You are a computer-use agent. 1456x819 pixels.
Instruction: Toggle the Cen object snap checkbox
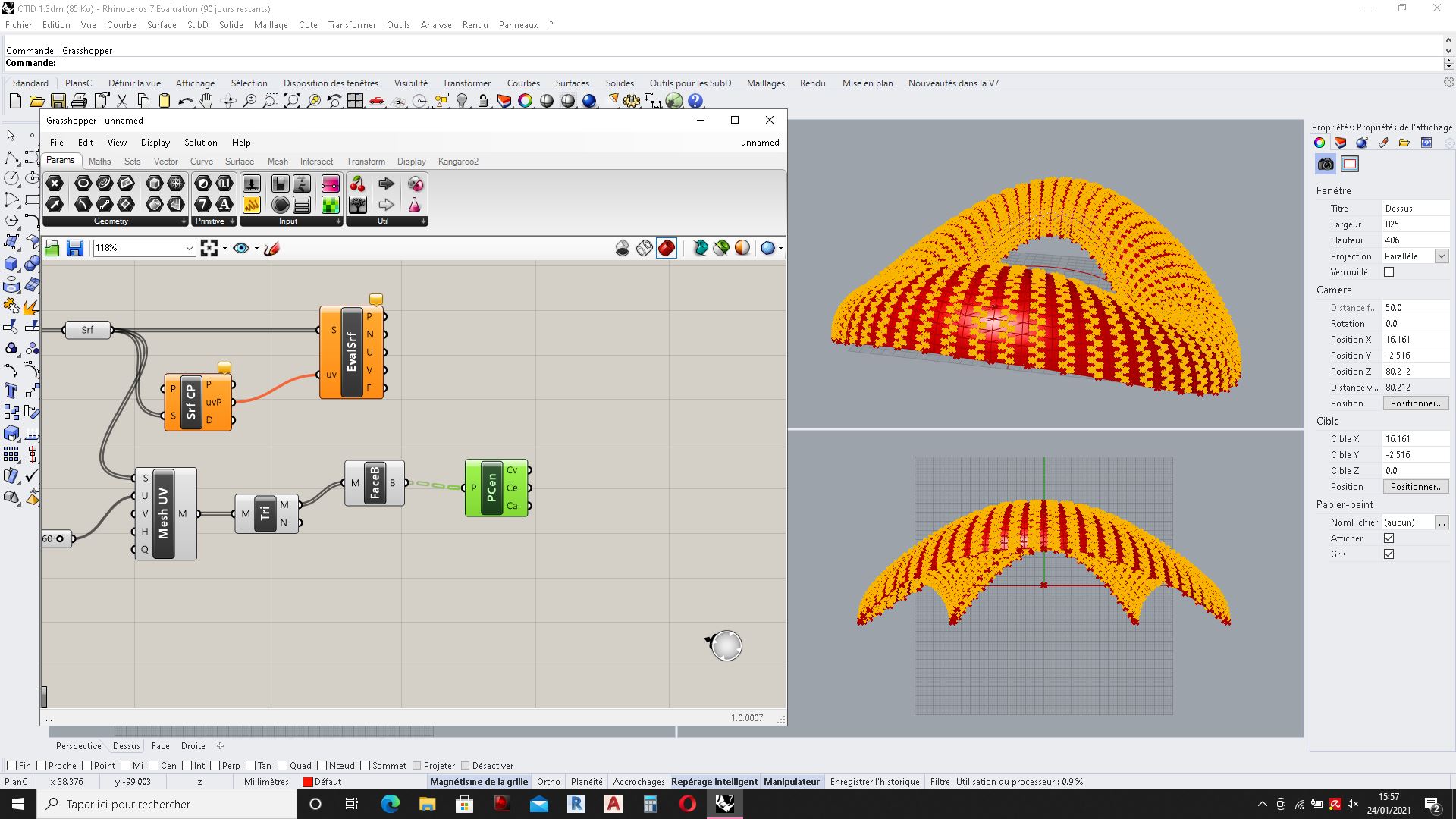click(154, 765)
